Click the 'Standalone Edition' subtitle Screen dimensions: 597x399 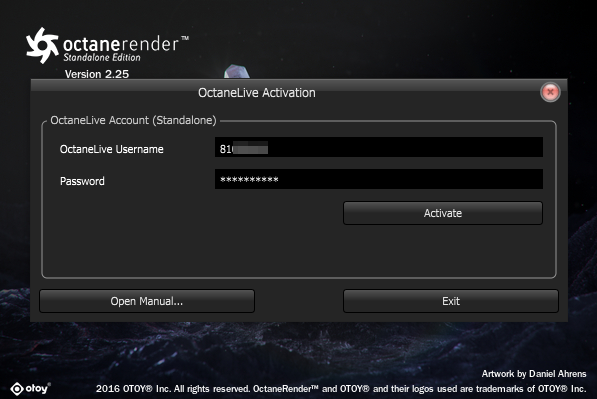tap(102, 57)
